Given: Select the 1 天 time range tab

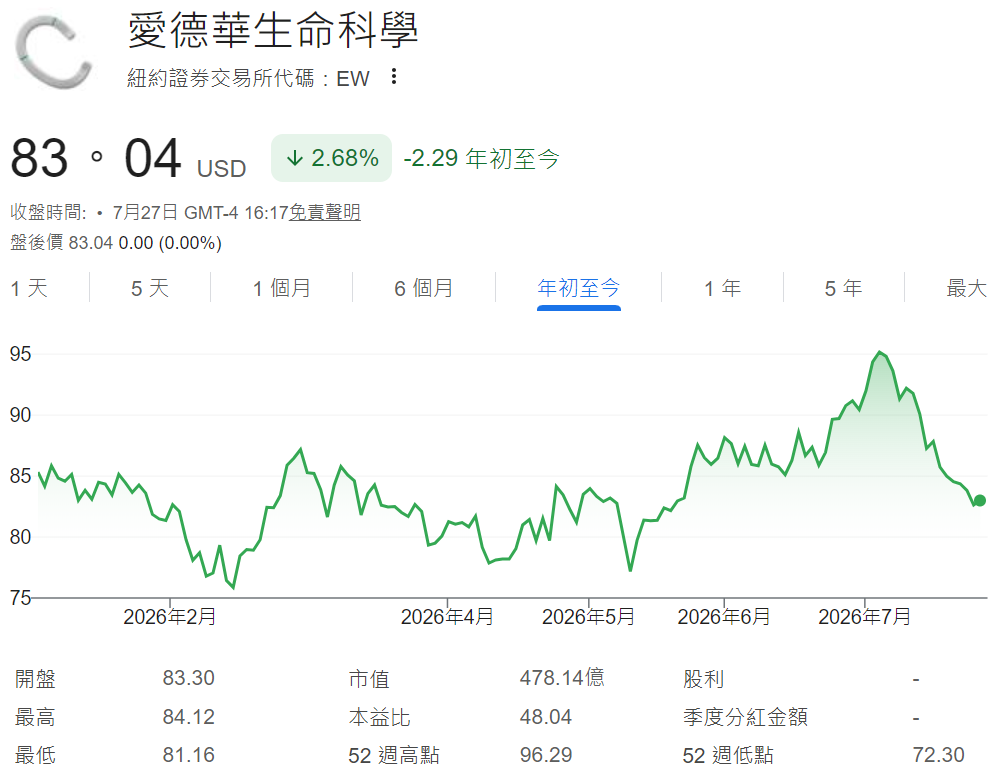Looking at the screenshot, I should click(29, 288).
